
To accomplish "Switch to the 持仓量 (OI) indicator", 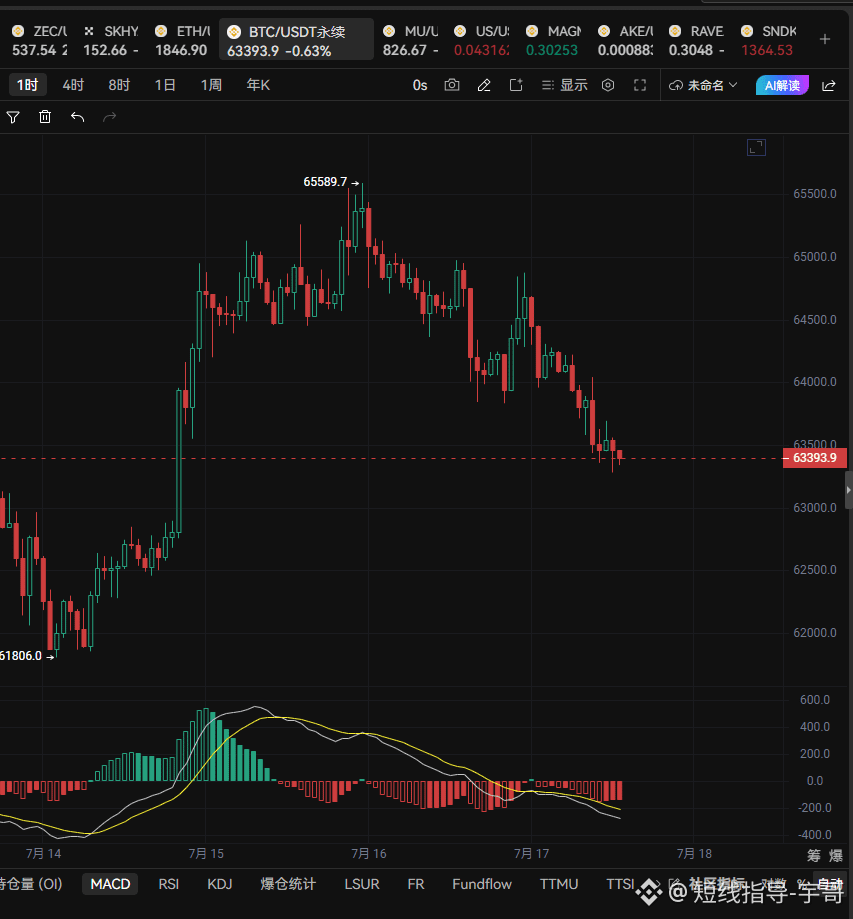I will (31, 884).
